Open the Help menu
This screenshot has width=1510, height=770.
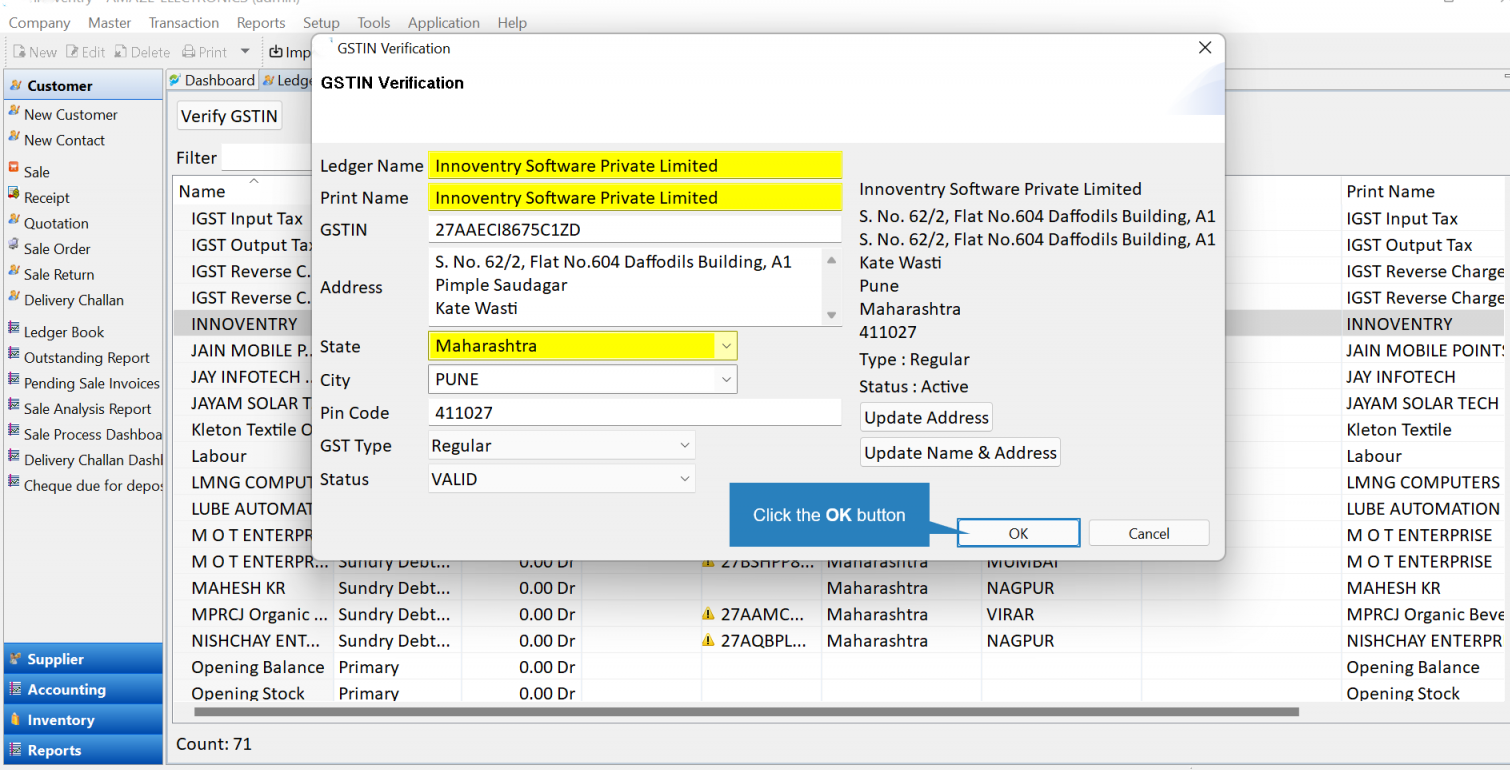click(512, 22)
